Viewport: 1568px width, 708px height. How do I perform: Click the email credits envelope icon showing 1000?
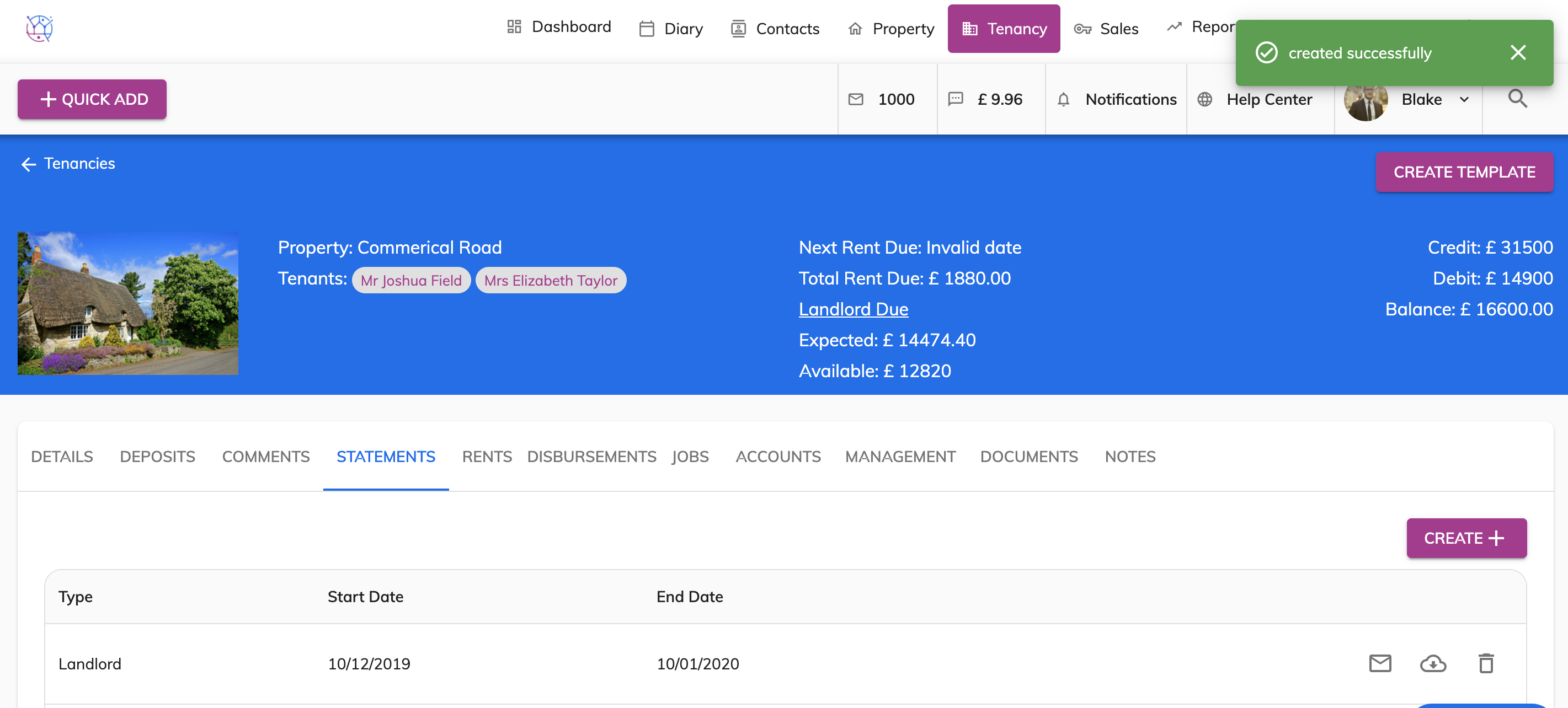pyautogui.click(x=855, y=100)
